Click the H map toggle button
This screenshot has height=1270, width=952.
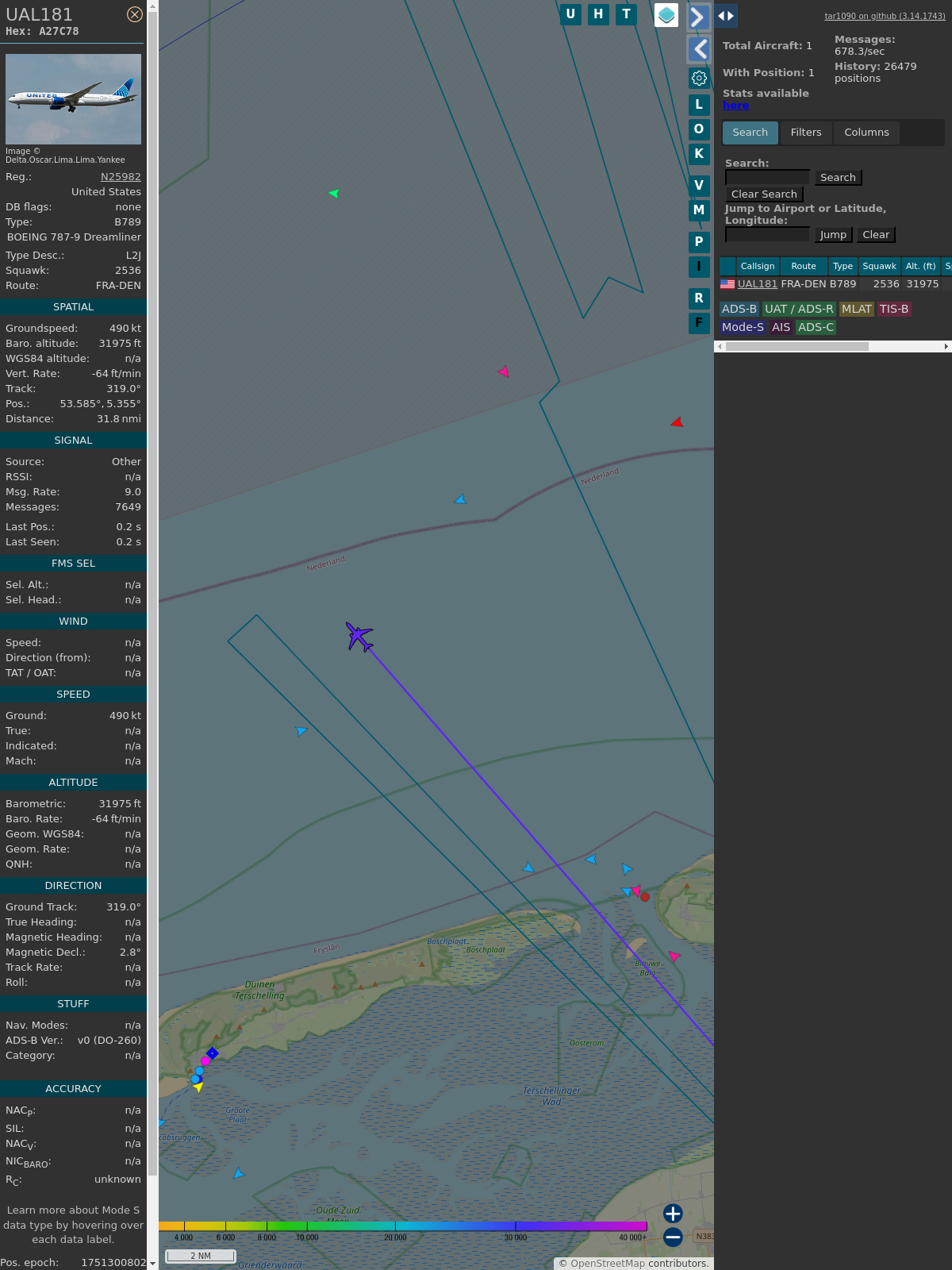click(x=598, y=14)
